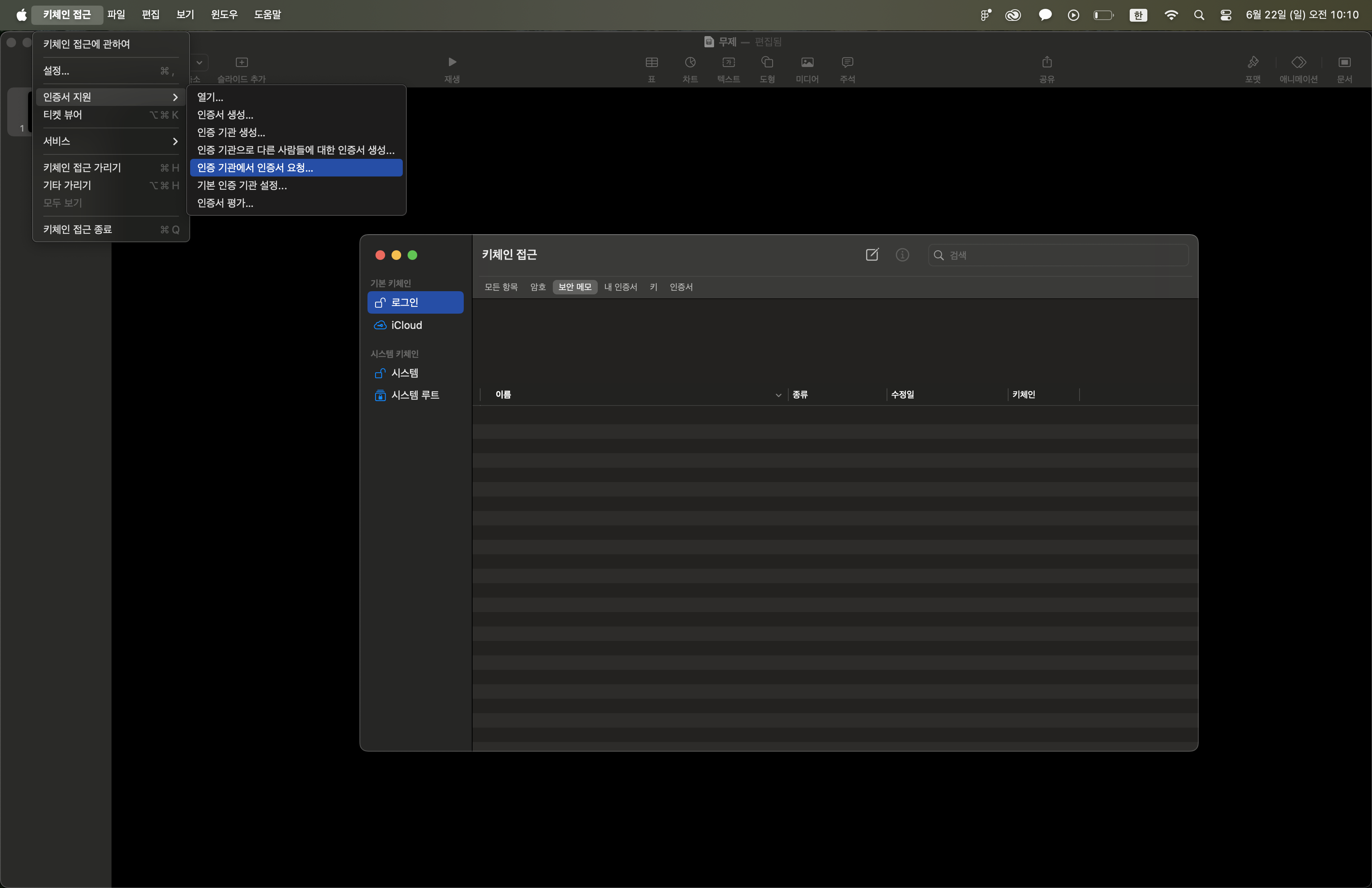This screenshot has width=1372, height=888.
Task: Click the Wi-Fi status icon
Action: click(x=1170, y=15)
